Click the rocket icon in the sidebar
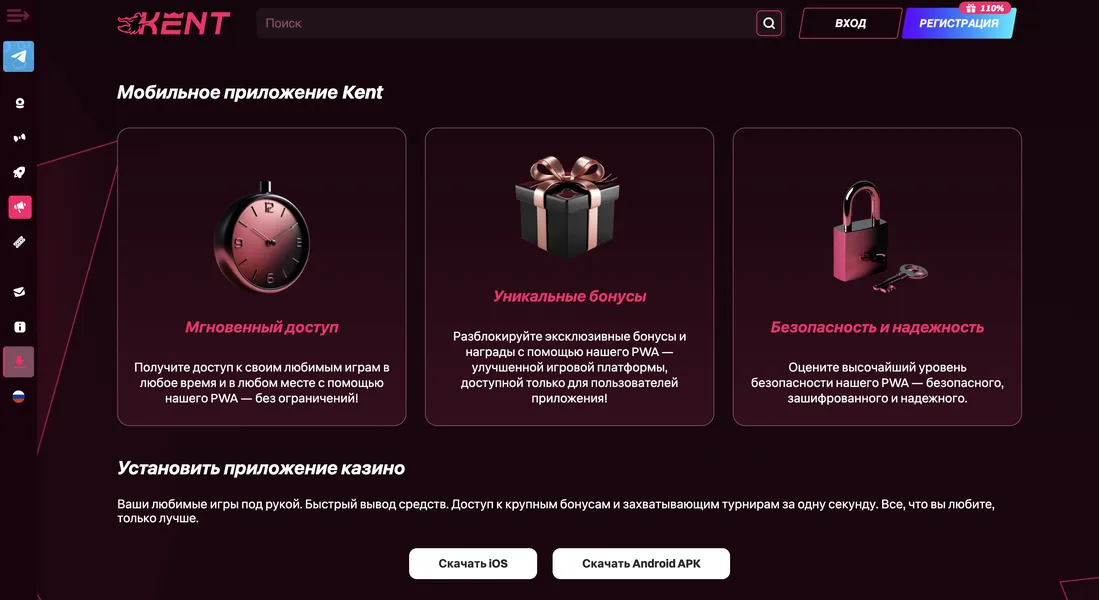 pyautogui.click(x=18, y=171)
